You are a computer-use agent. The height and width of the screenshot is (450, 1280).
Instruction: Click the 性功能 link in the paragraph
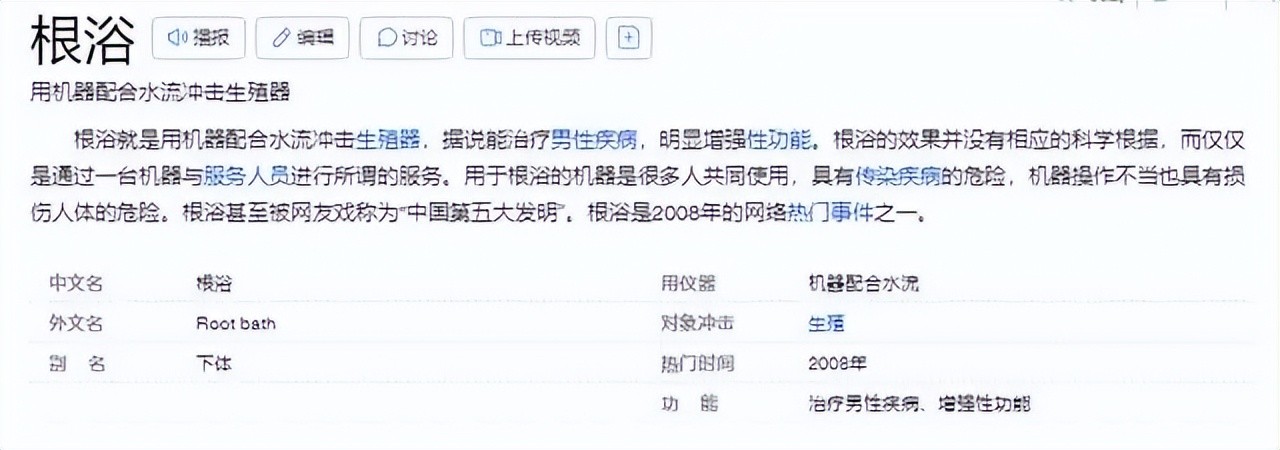coord(781,138)
